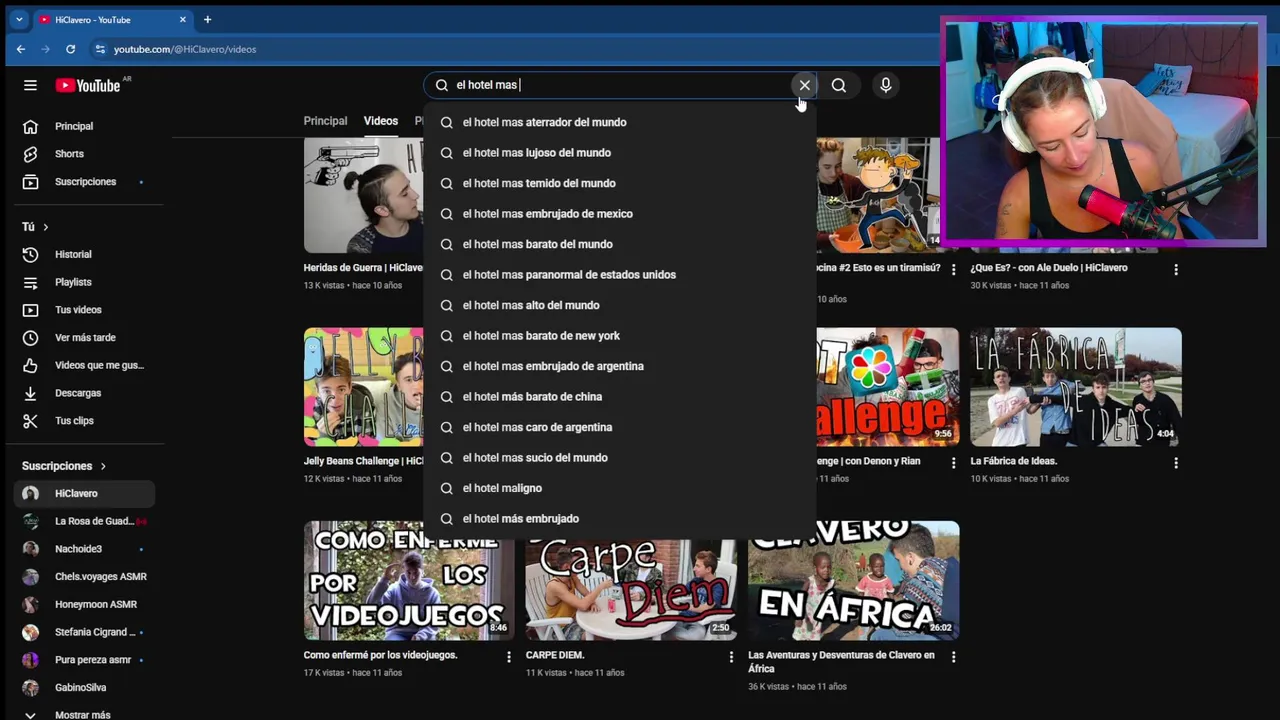This screenshot has width=1280, height=720.
Task: Open options menu for CARPE DIEM video
Action: 731,657
